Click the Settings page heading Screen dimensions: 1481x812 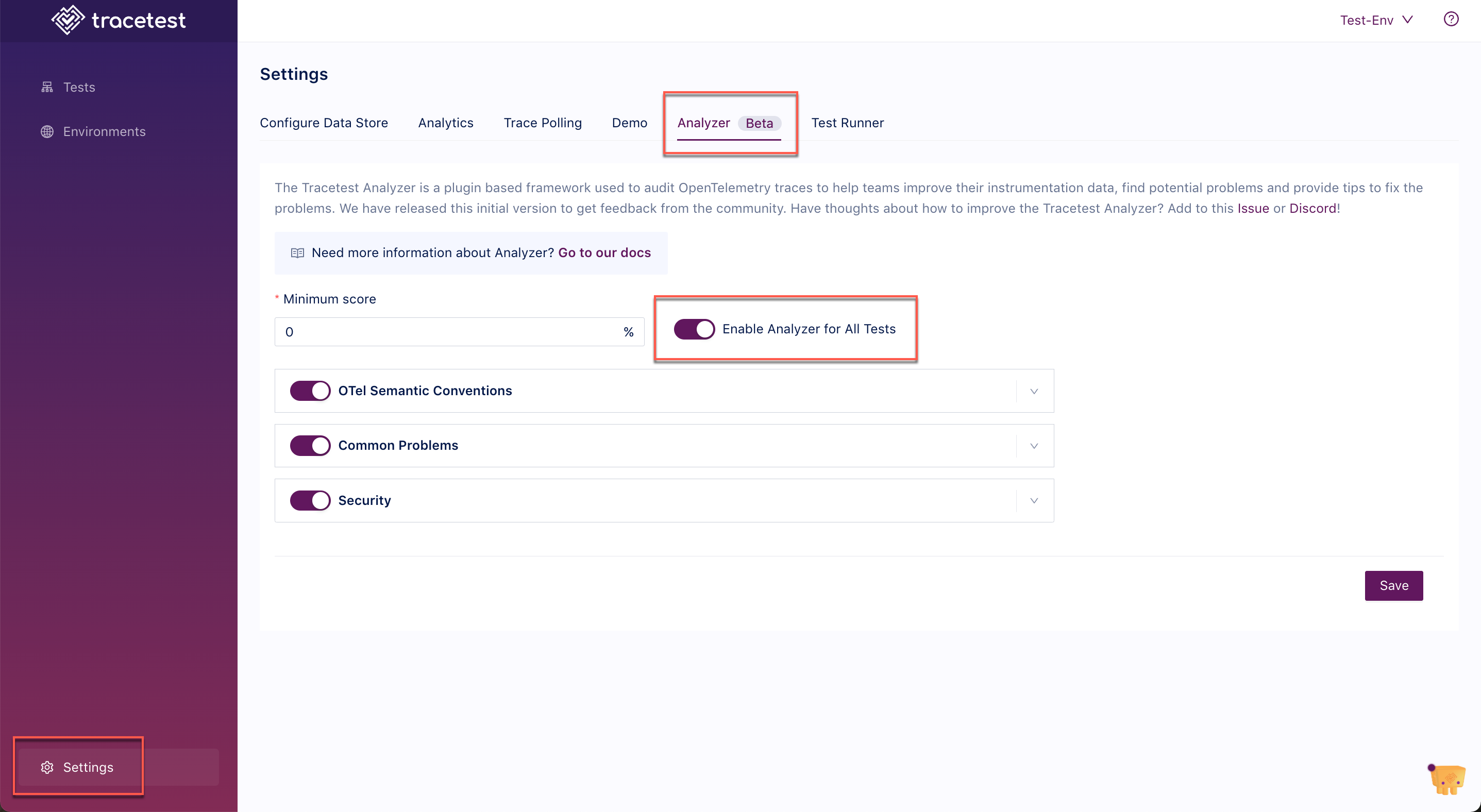point(294,74)
